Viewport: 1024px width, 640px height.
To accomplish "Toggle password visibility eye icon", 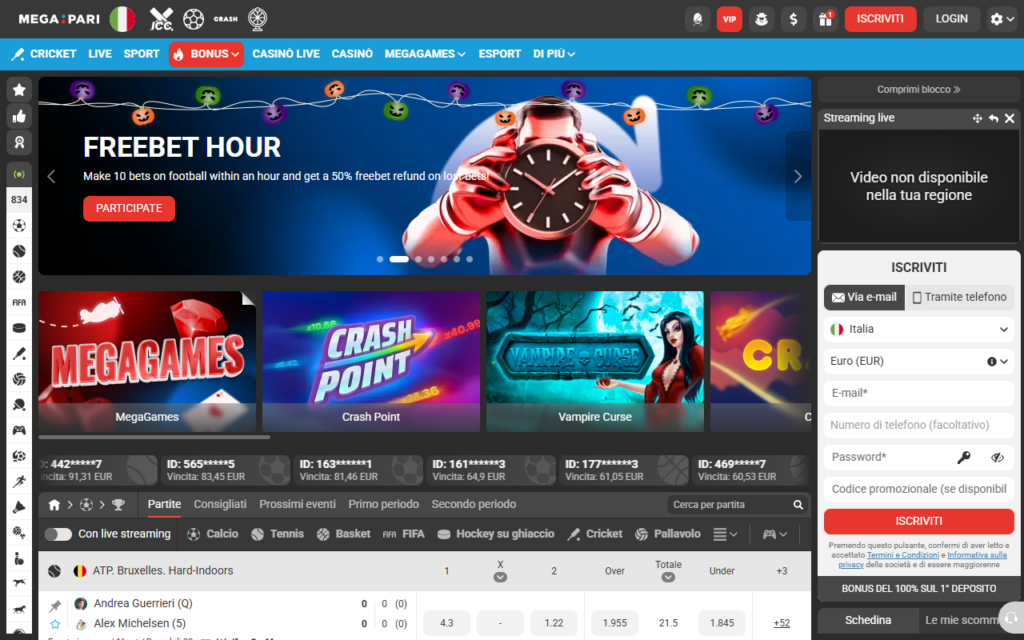I will point(997,457).
